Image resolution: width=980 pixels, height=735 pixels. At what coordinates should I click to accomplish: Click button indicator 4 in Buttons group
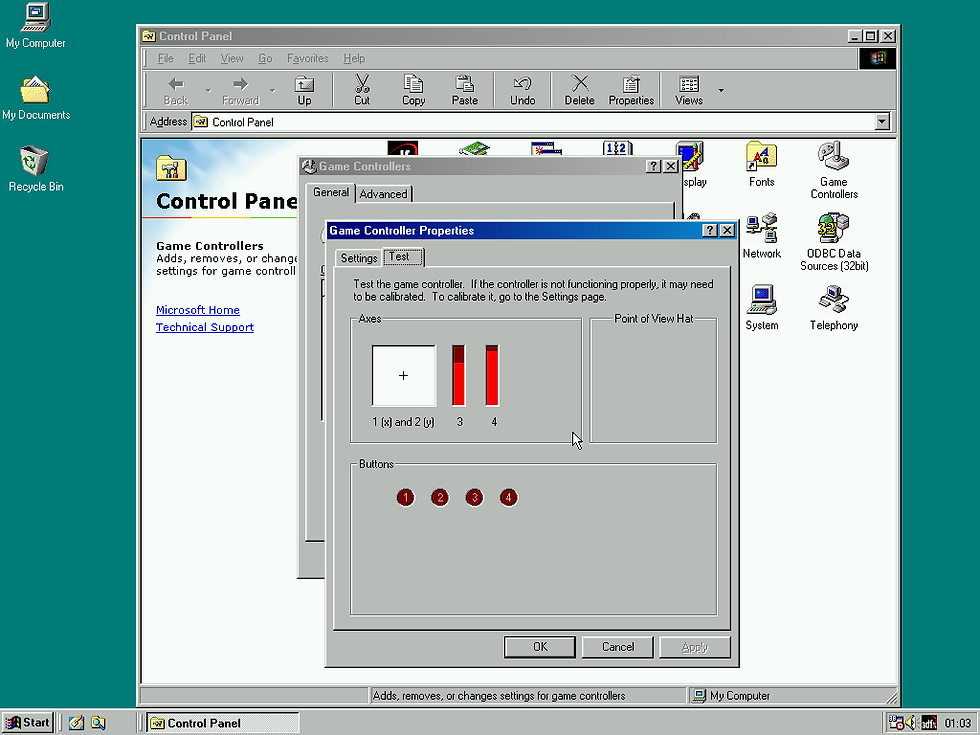(x=509, y=498)
